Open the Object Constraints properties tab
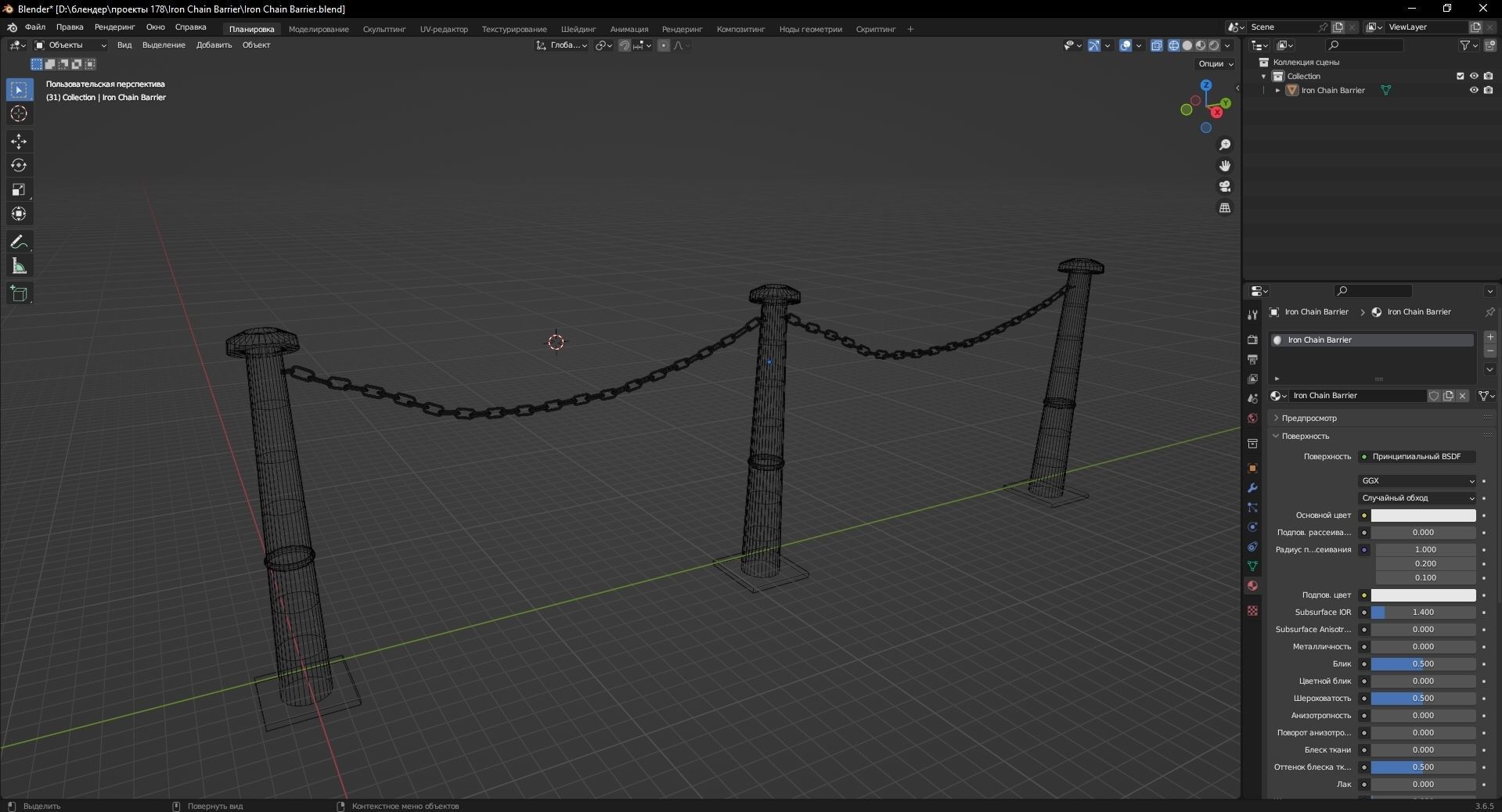Screen dimensions: 1502x812 click(1252, 546)
